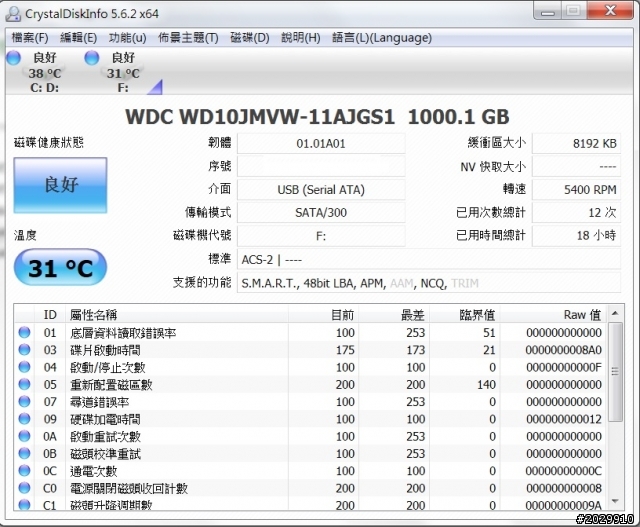Click the 屬性名稱 column header

tap(176, 315)
